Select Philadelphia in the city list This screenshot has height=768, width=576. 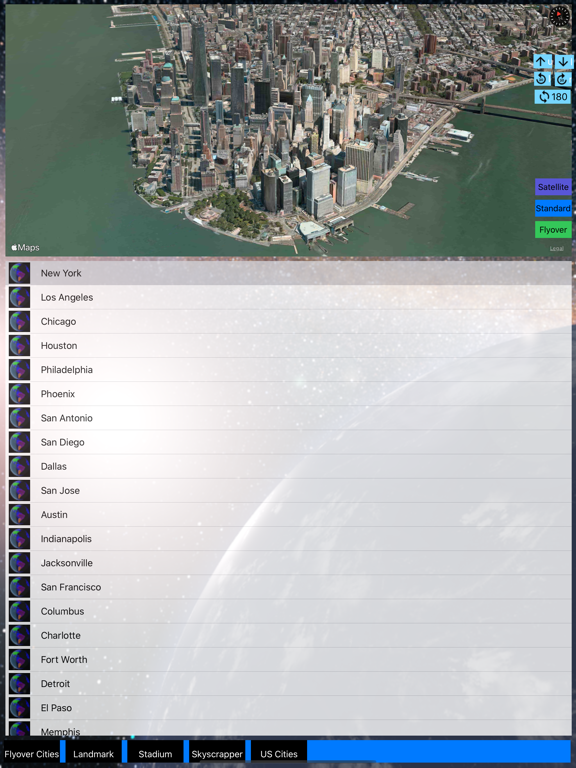(289, 370)
